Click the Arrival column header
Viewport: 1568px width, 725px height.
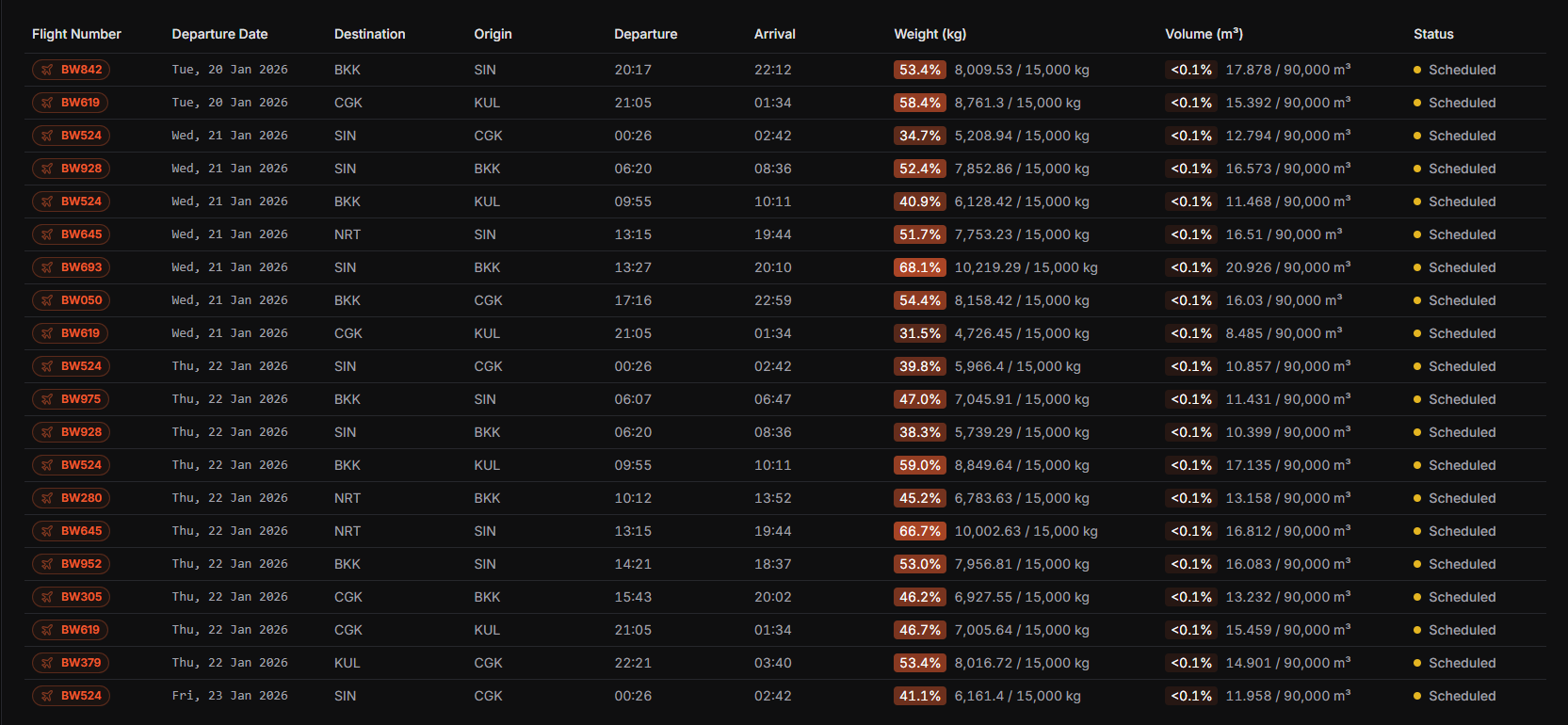[x=774, y=34]
